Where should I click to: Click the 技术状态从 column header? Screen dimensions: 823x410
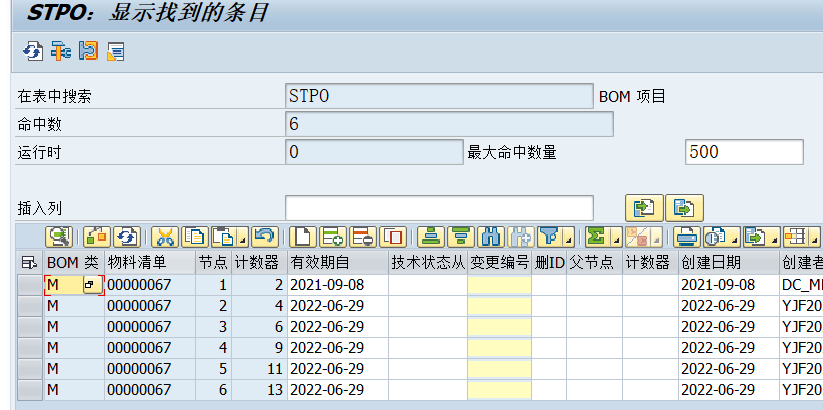click(428, 262)
